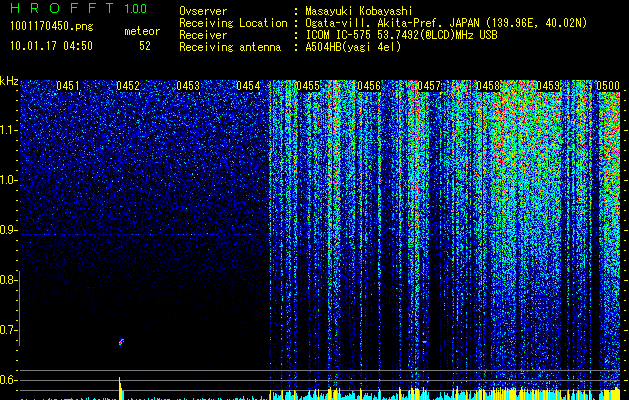Click the 0458 time marker

coord(489,85)
